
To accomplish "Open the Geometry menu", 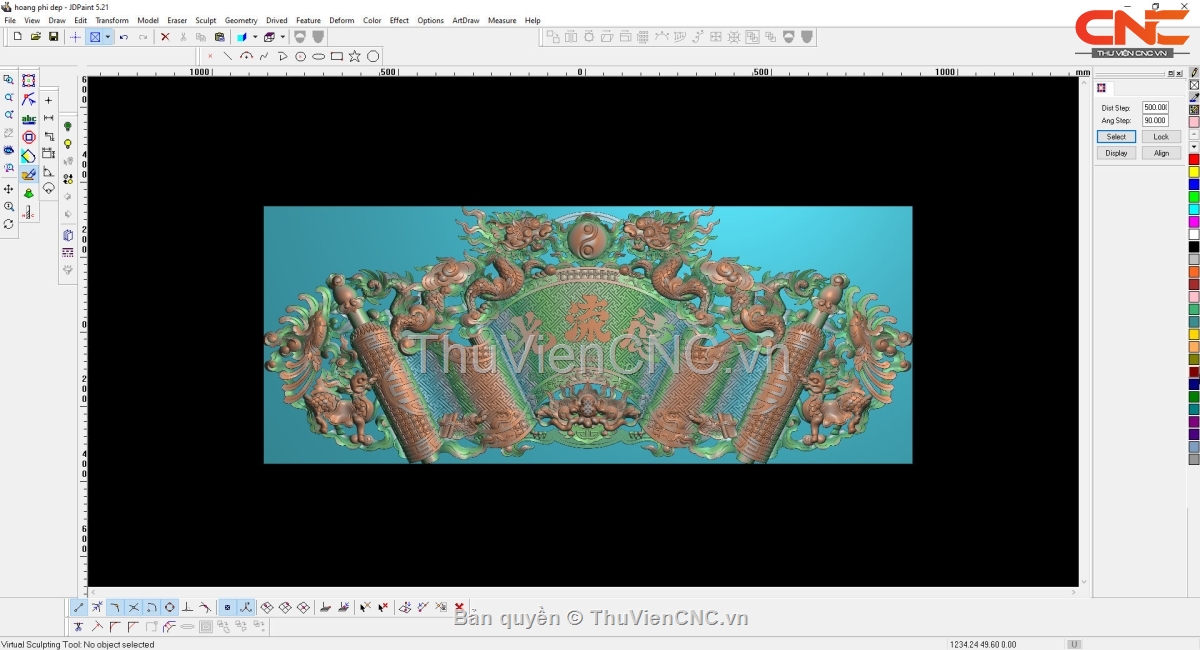I will pos(241,20).
